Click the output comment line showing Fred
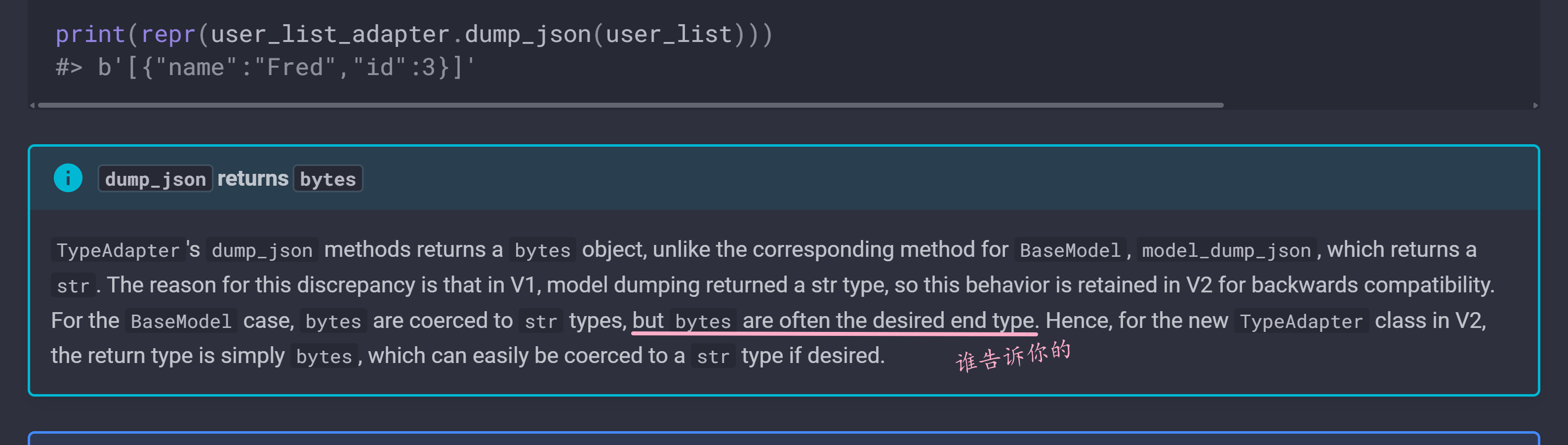Screen dimensions: 1568x445 click(x=265, y=68)
